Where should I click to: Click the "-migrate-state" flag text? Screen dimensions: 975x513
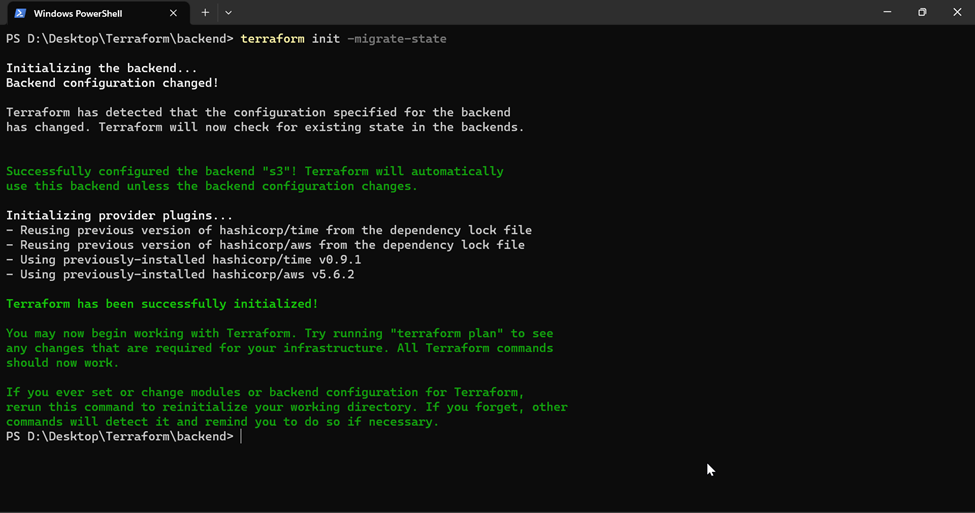click(x=397, y=39)
